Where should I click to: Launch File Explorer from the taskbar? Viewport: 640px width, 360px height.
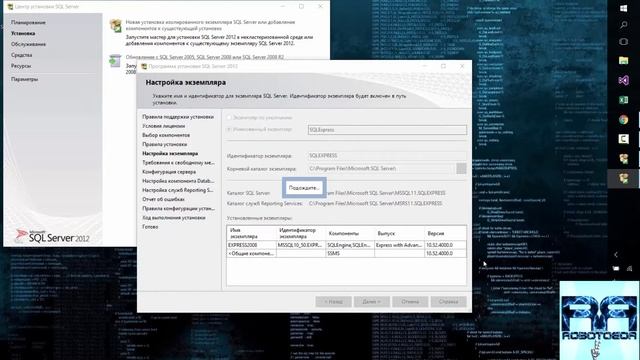click(x=623, y=61)
